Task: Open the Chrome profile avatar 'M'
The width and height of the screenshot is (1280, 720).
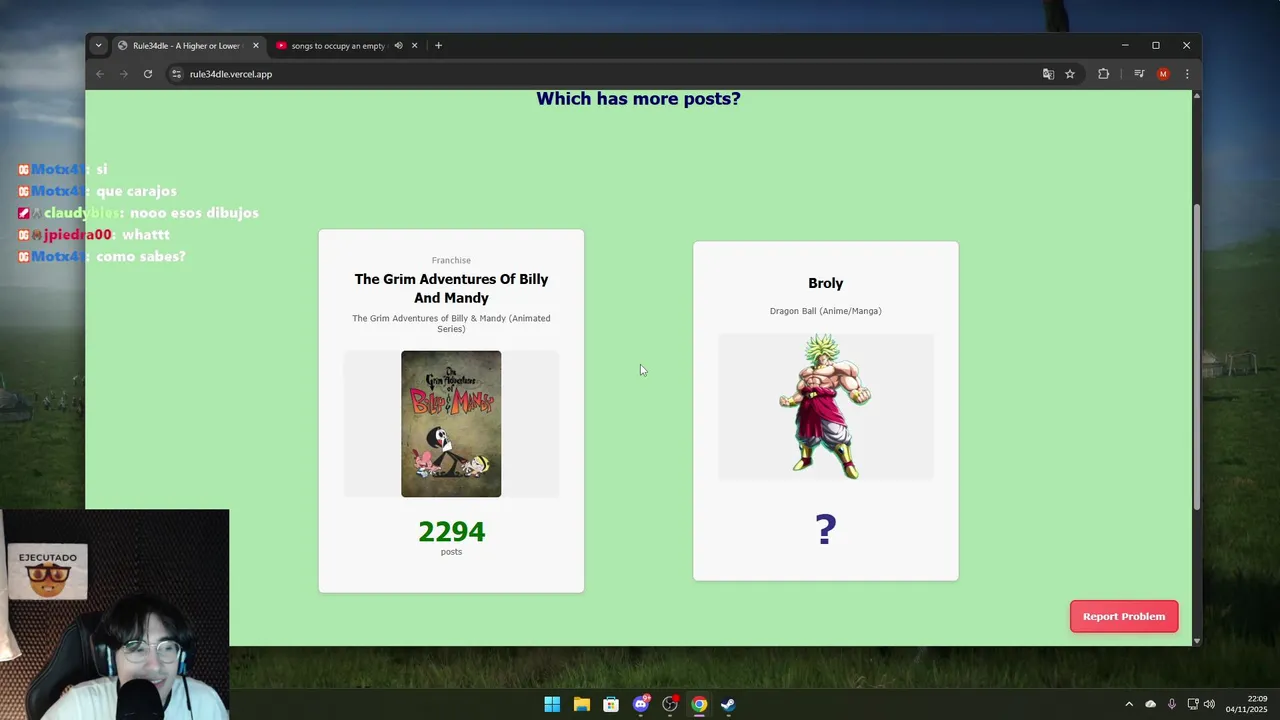Action: 1163,74
